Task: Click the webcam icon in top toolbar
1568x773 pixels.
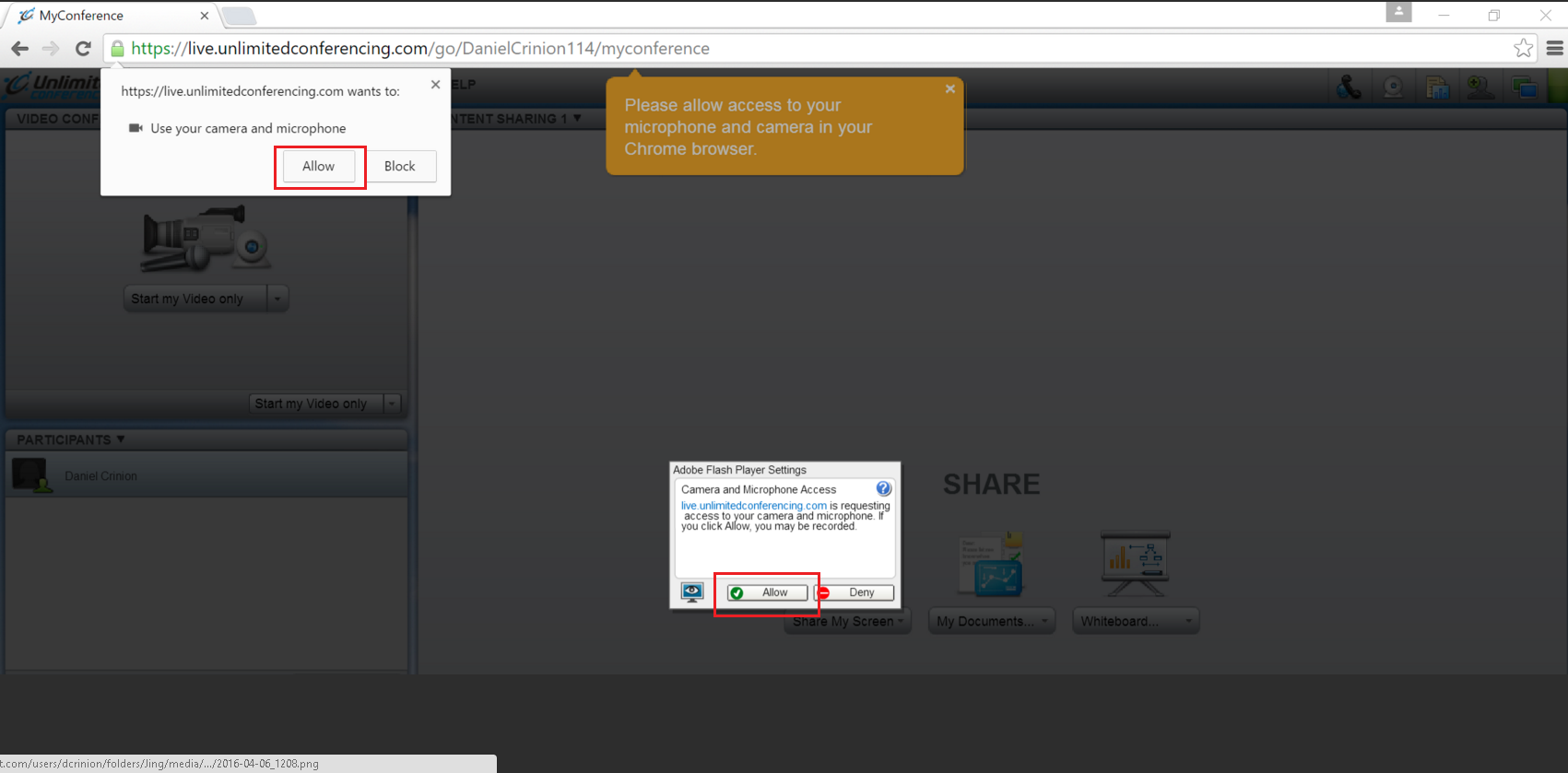Action: (1393, 88)
